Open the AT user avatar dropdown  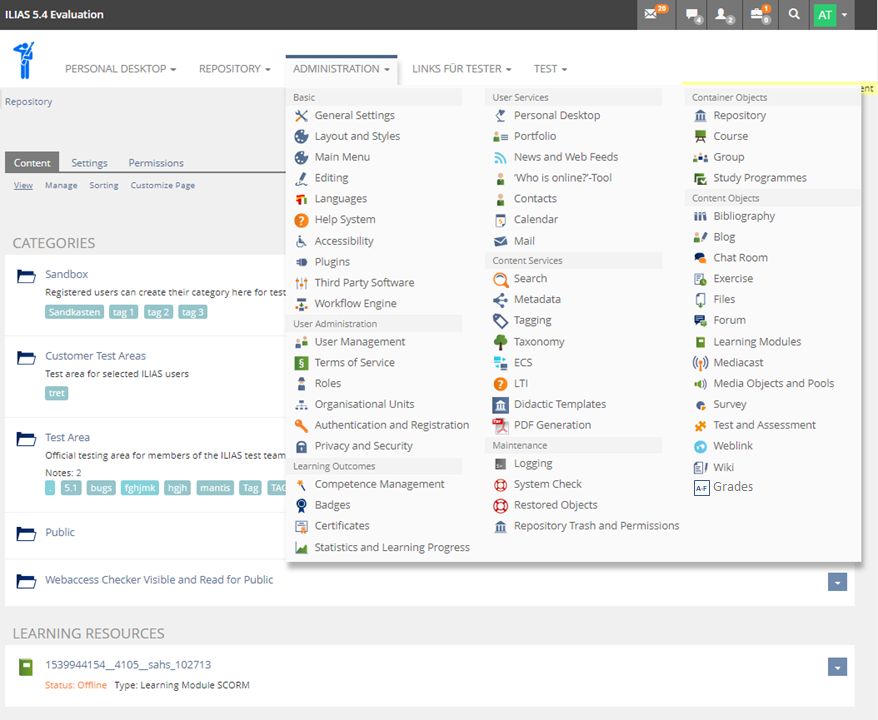pos(831,15)
